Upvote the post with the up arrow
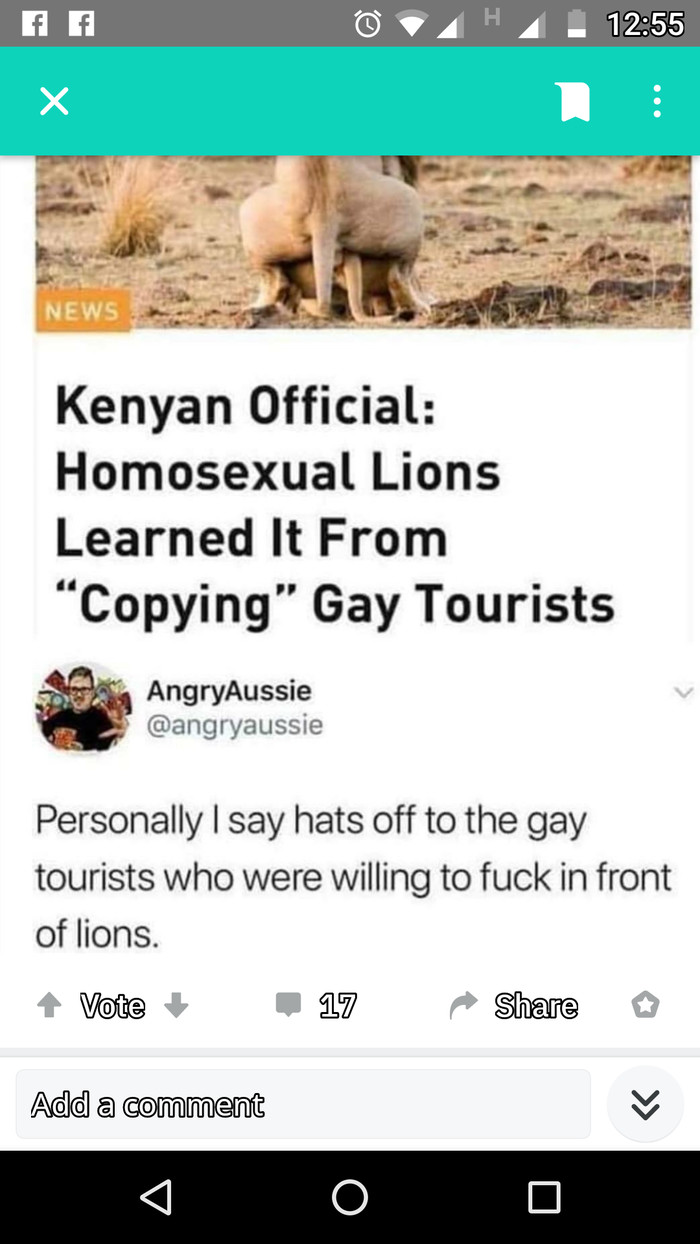This screenshot has height=1244, width=700. 48,1004
